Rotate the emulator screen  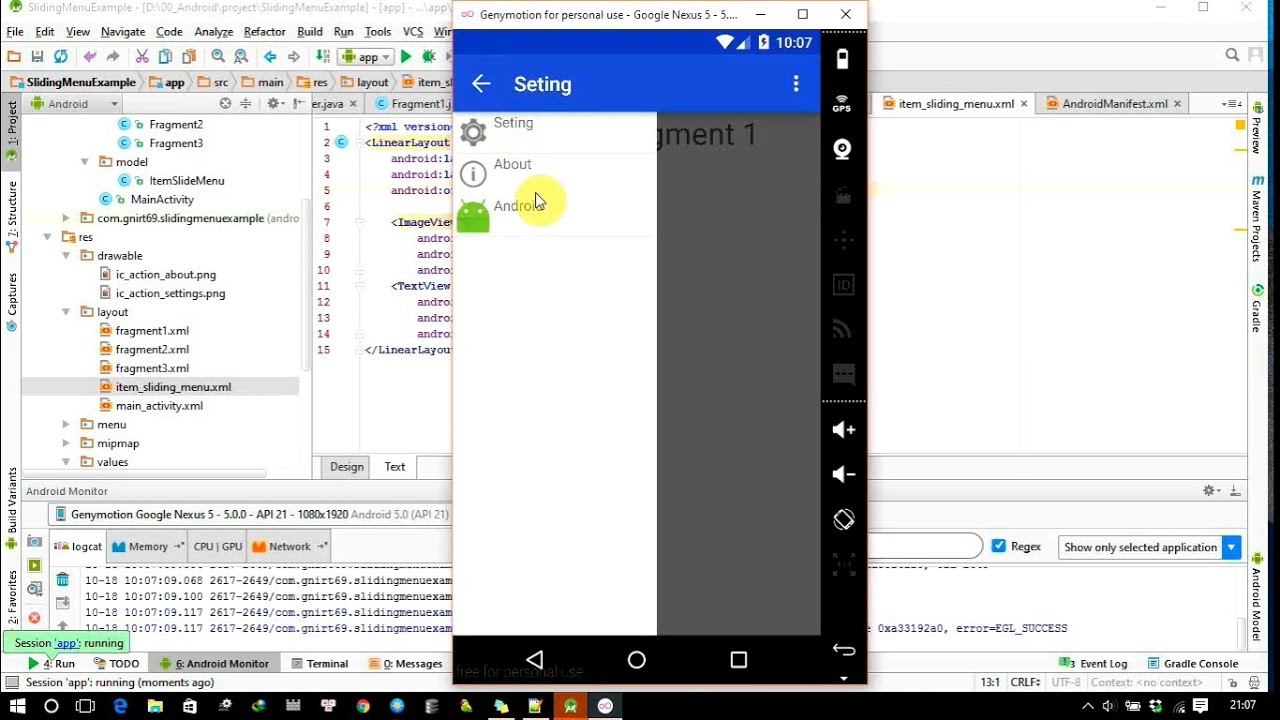[x=843, y=520]
